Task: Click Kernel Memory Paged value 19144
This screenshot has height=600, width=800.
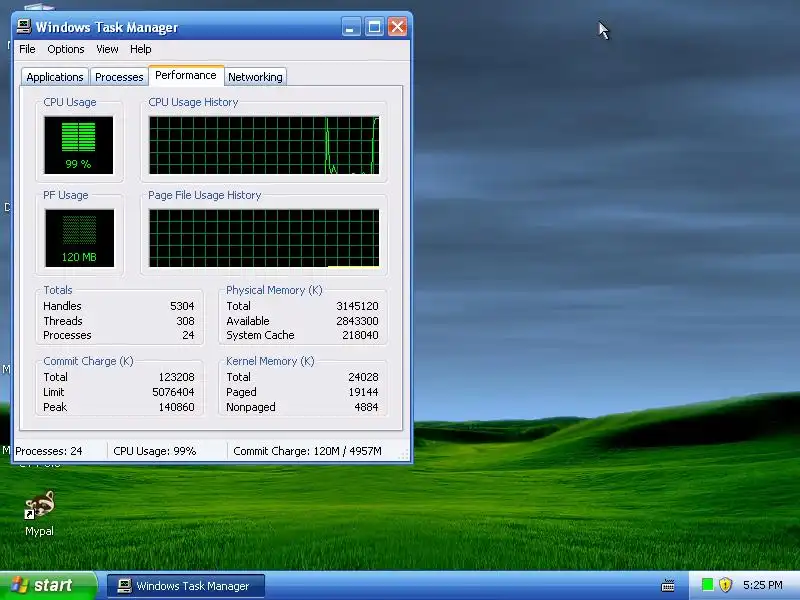Action: [x=363, y=392]
